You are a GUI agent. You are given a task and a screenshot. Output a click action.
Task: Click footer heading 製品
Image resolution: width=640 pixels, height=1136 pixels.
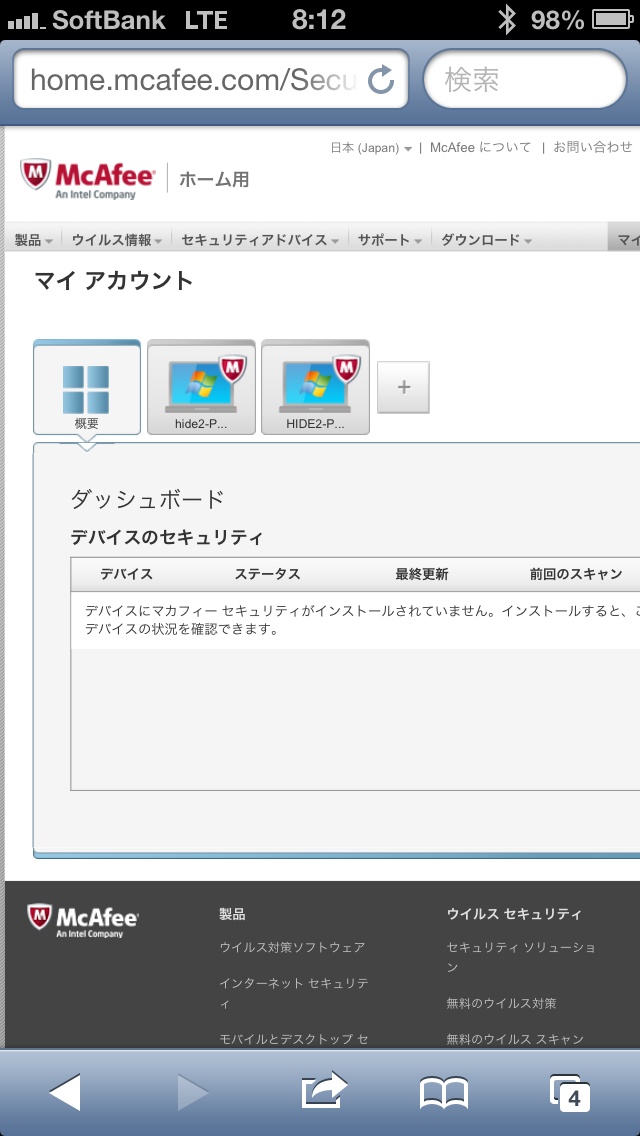[232, 914]
